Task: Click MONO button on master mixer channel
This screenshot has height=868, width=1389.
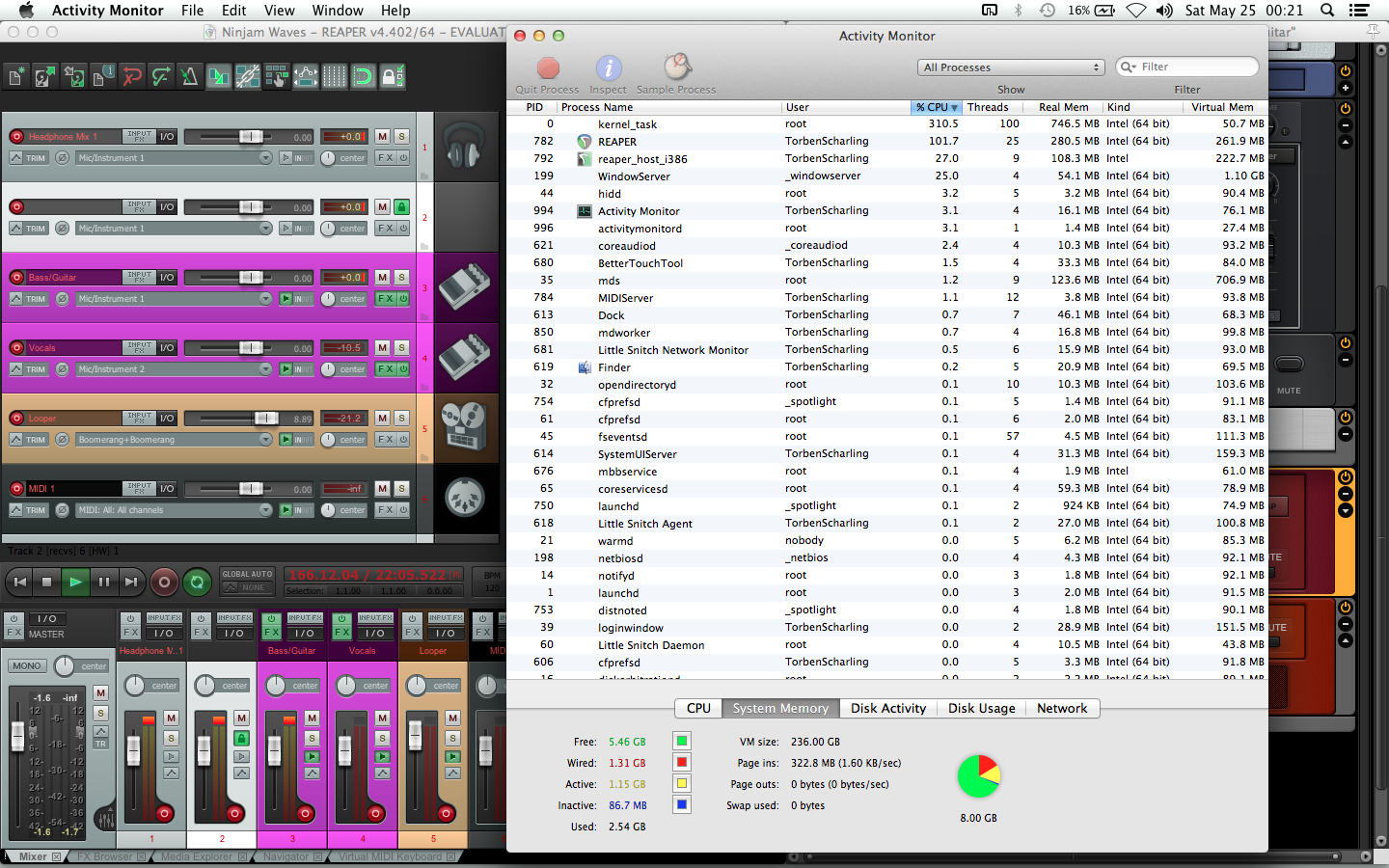Action: point(27,666)
